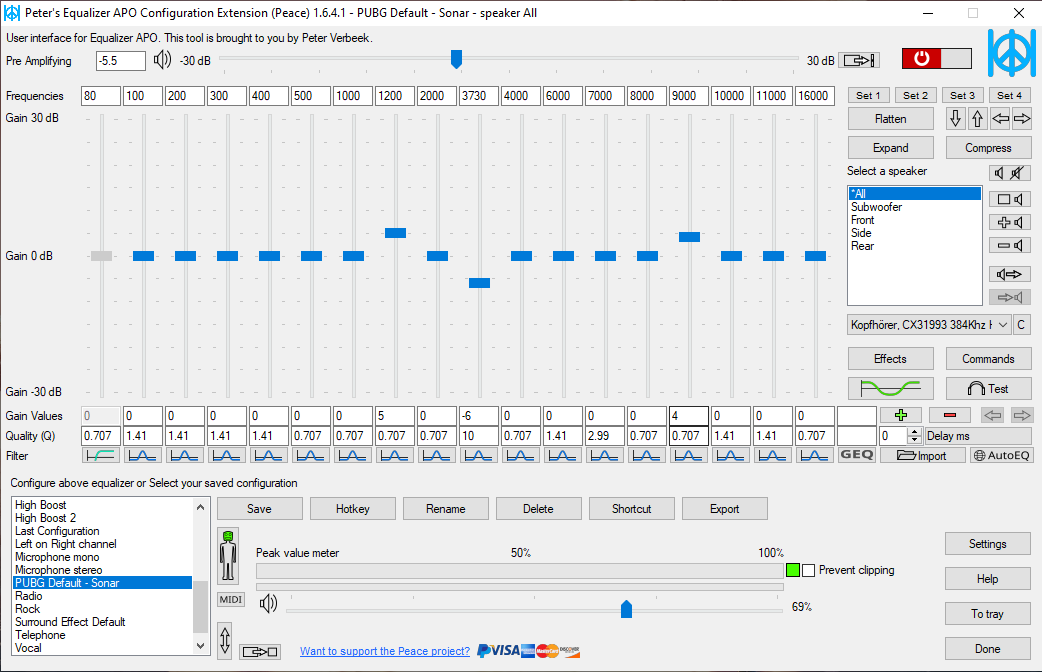Click the MIDI button
This screenshot has width=1042, height=672.
pyautogui.click(x=231, y=600)
